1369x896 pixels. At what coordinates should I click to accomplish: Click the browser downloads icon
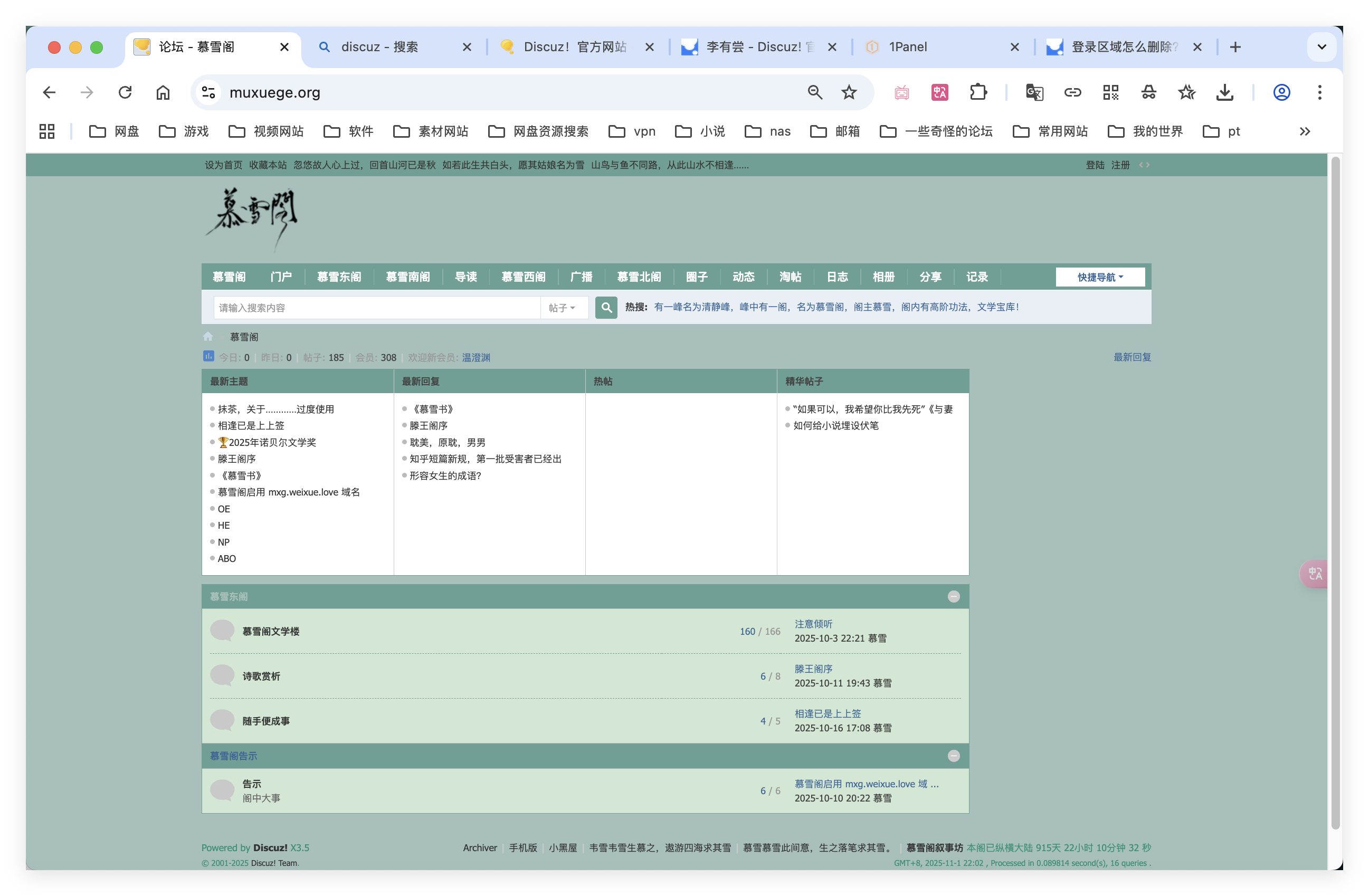point(1224,92)
